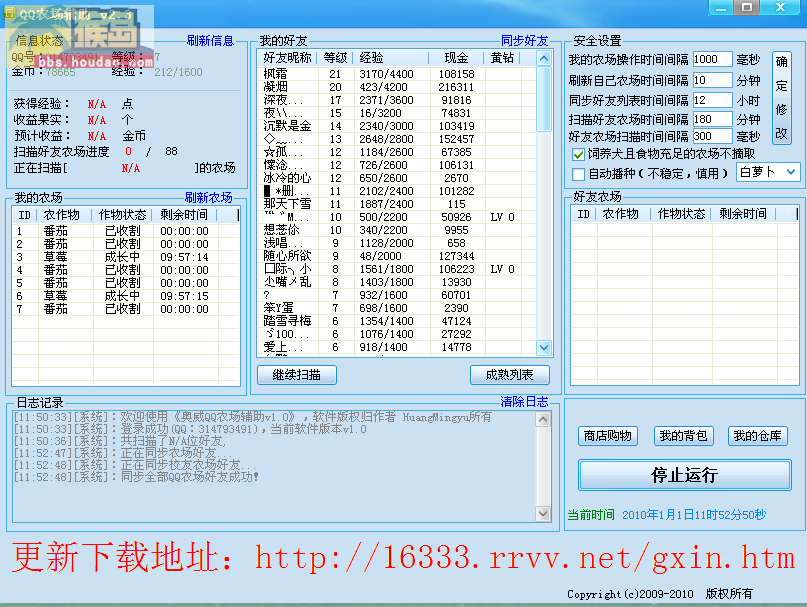Edit the 刷新自己农场时间间隔 field (10)
This screenshot has height=607, width=807.
(712, 80)
